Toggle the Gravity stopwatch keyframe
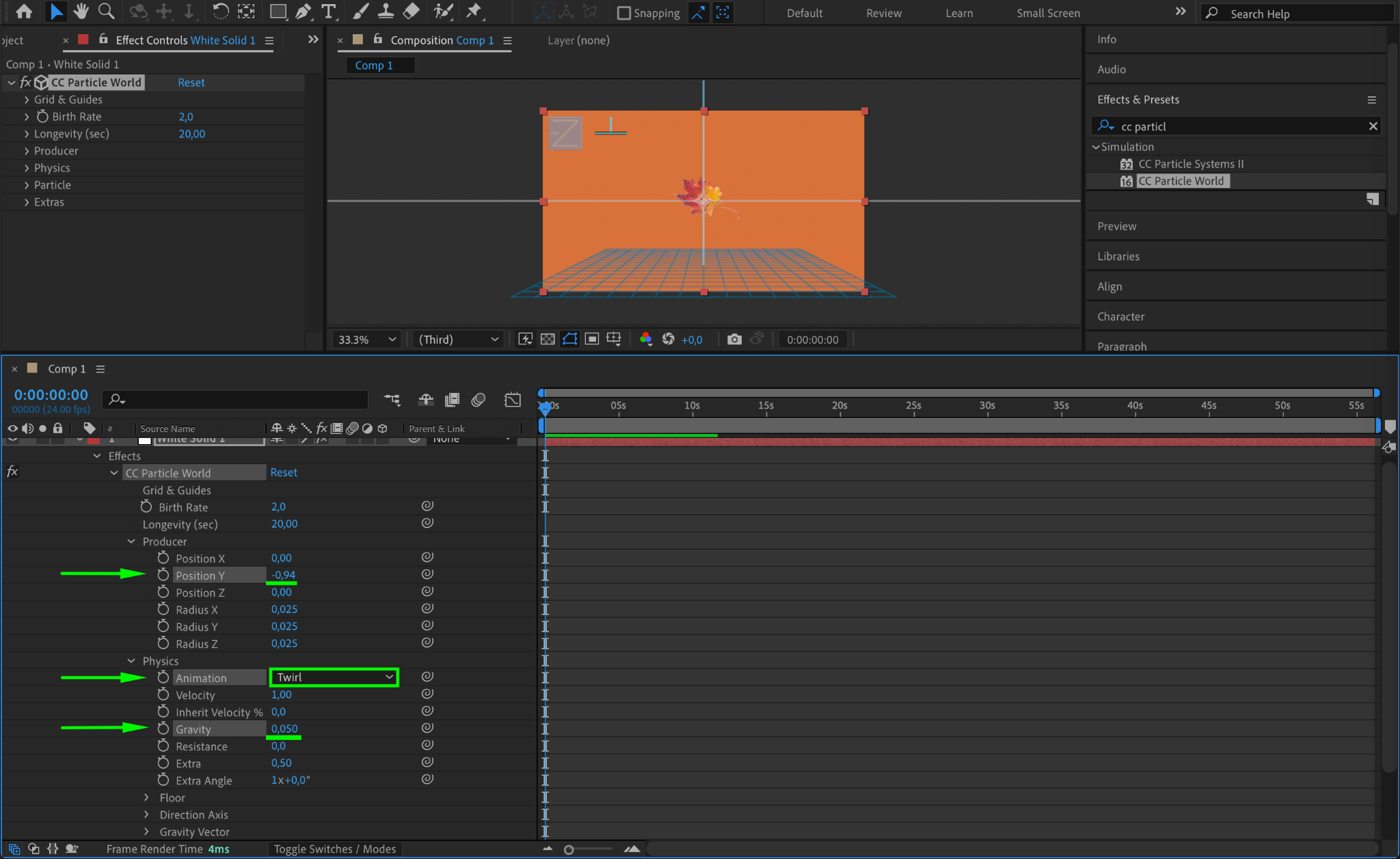Image resolution: width=1400 pixels, height=859 pixels. point(163,728)
